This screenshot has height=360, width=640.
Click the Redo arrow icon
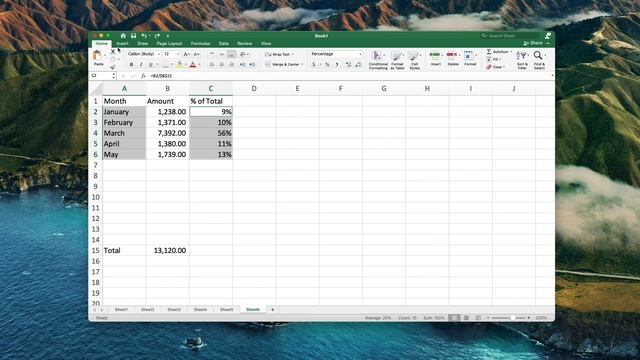coord(157,36)
